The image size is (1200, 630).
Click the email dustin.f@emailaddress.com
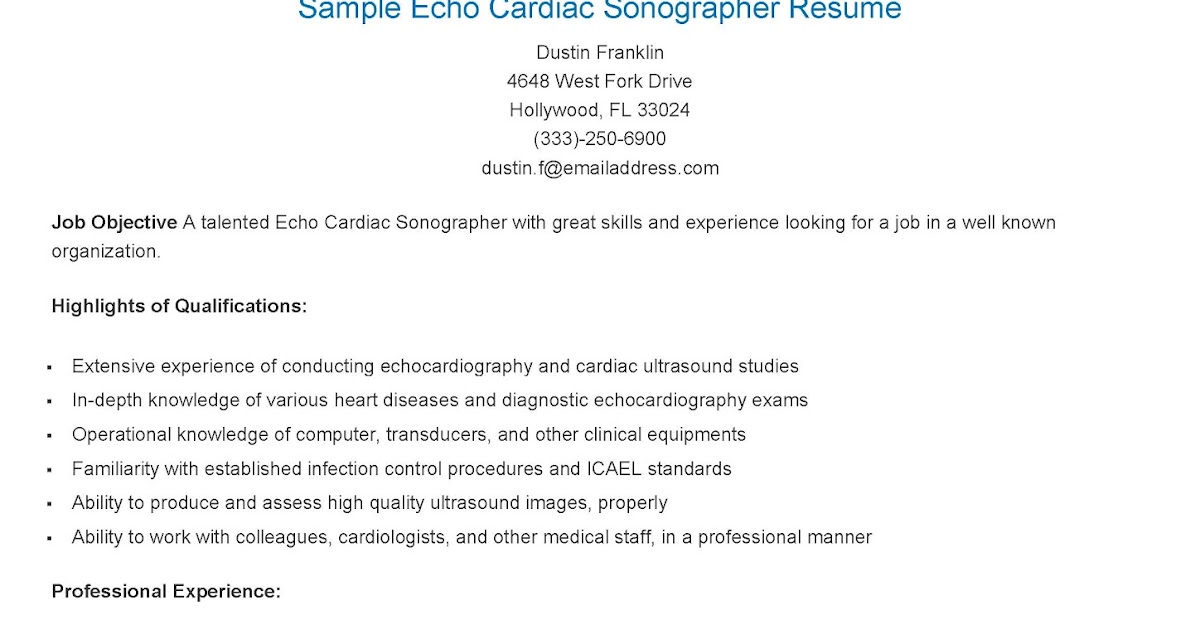(600, 168)
